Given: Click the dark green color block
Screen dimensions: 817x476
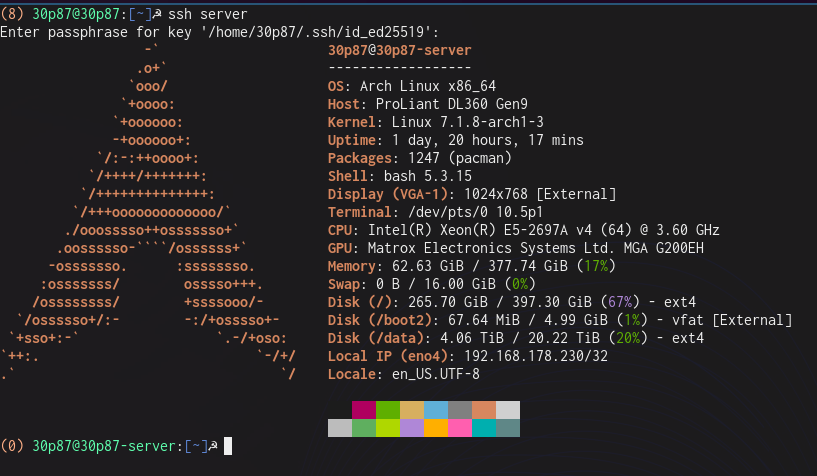Looking at the screenshot, I should click(388, 410).
